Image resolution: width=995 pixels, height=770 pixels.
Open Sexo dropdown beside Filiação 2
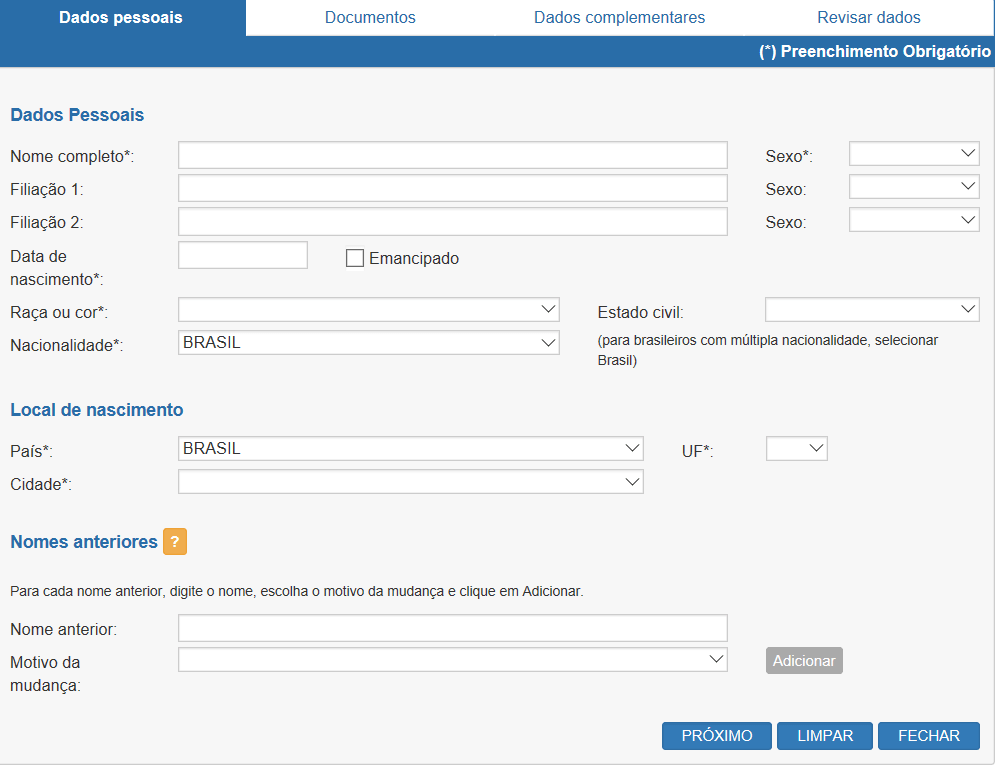tap(914, 220)
